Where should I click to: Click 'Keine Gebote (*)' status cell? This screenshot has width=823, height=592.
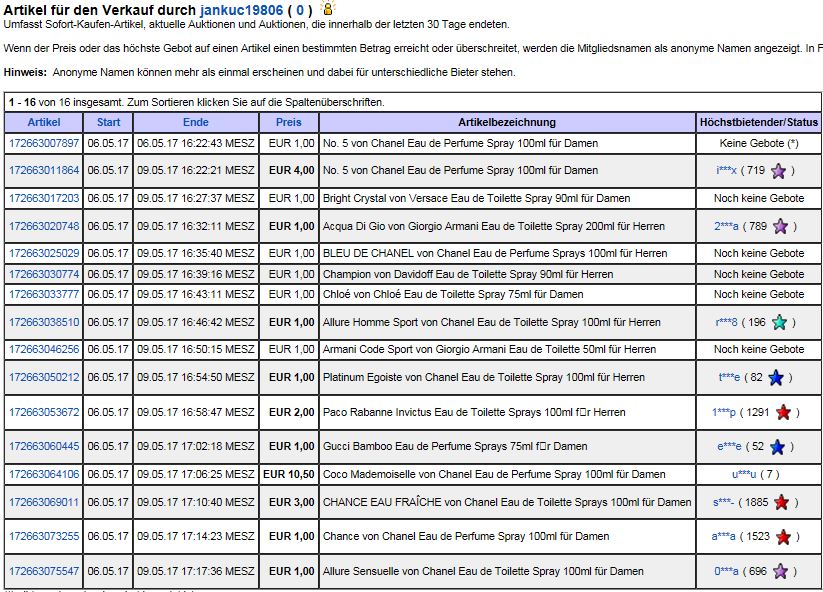(759, 143)
